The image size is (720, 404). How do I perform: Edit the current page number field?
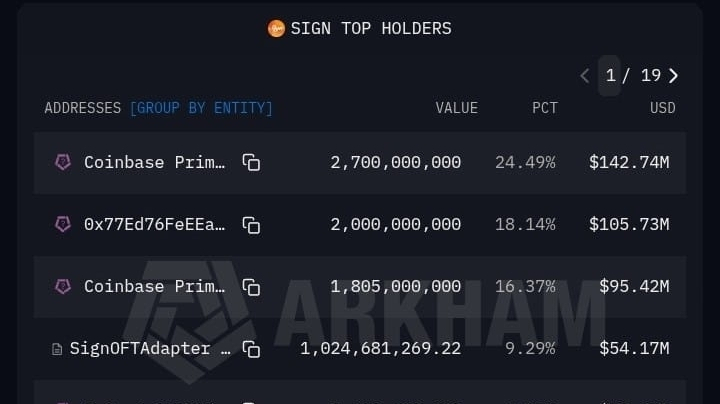coord(609,76)
